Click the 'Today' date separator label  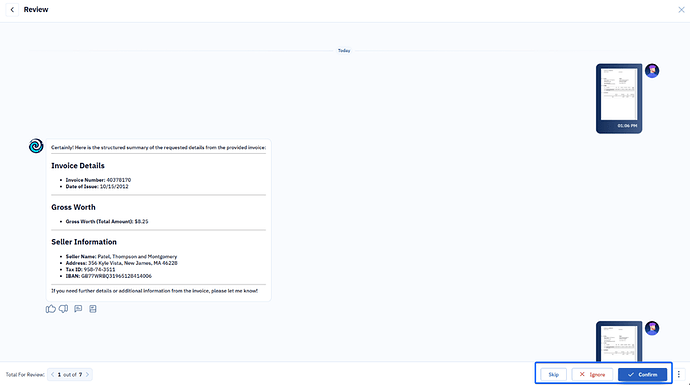click(x=344, y=51)
